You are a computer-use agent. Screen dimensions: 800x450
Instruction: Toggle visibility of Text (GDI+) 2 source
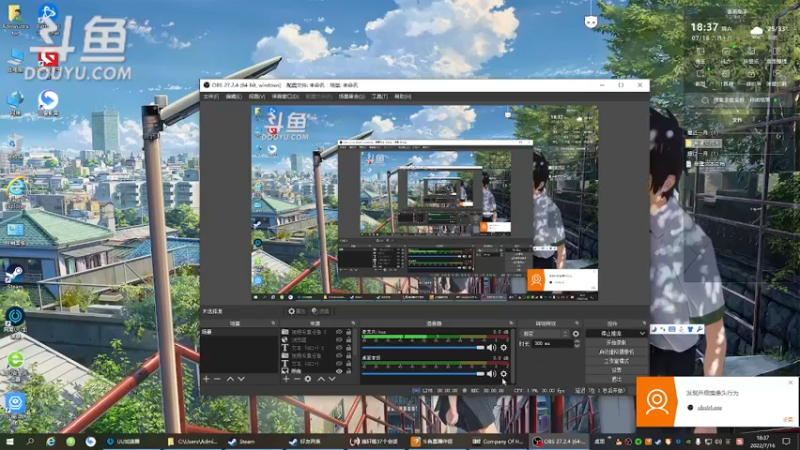pos(339,347)
